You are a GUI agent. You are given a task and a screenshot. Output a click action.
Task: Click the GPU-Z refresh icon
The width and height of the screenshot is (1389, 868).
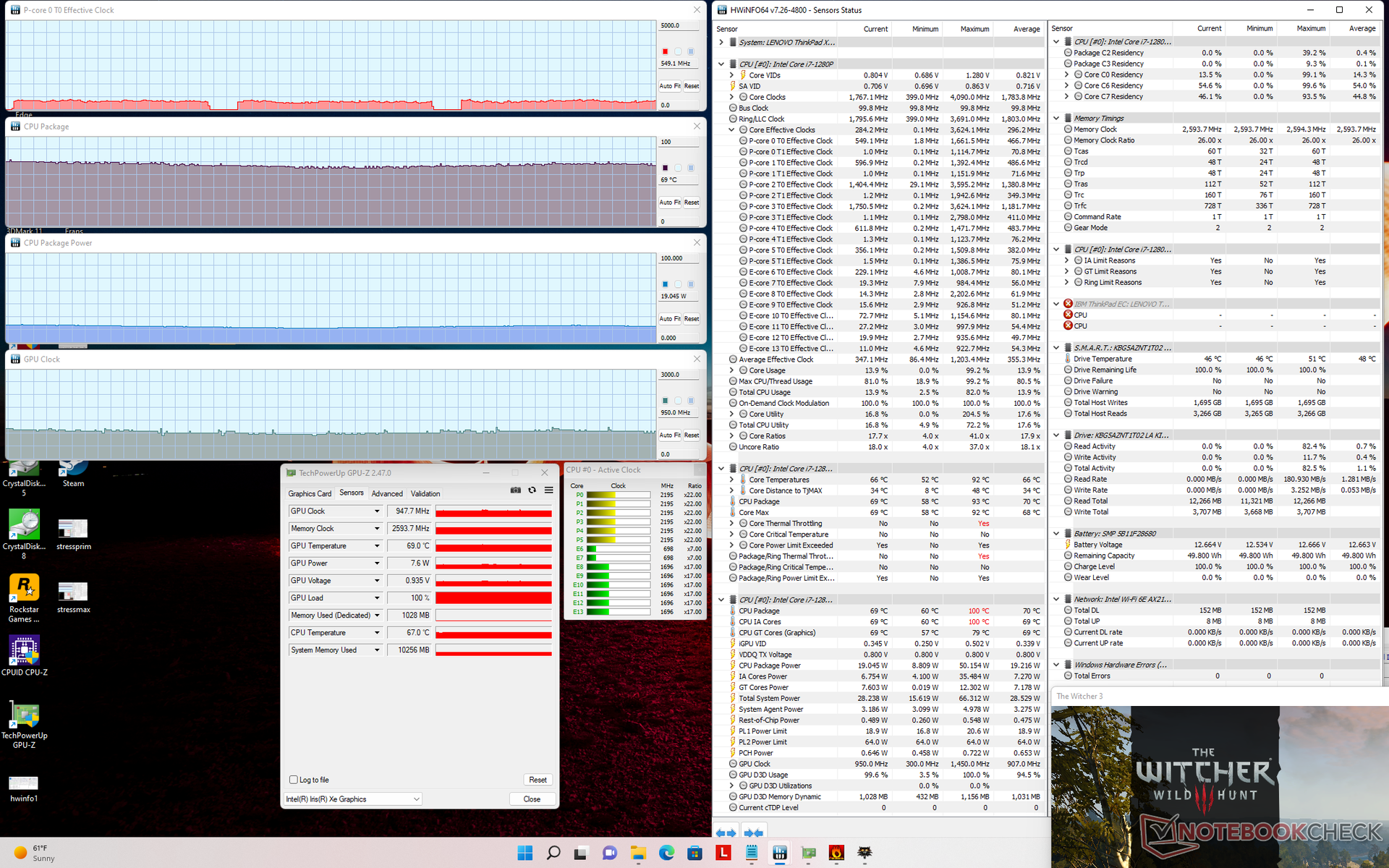(x=532, y=490)
